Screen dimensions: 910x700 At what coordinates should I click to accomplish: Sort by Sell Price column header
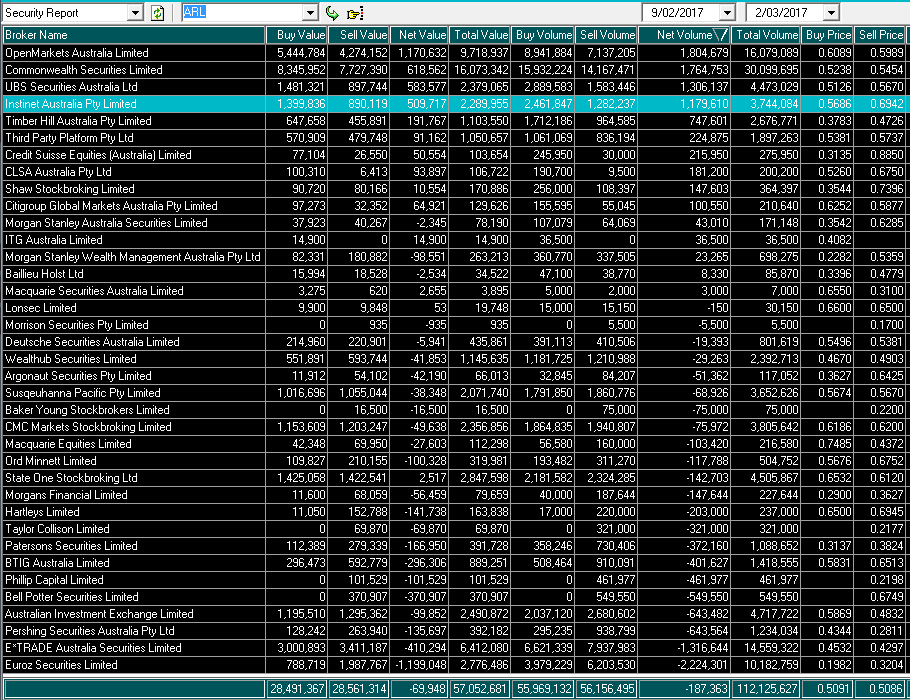880,35
